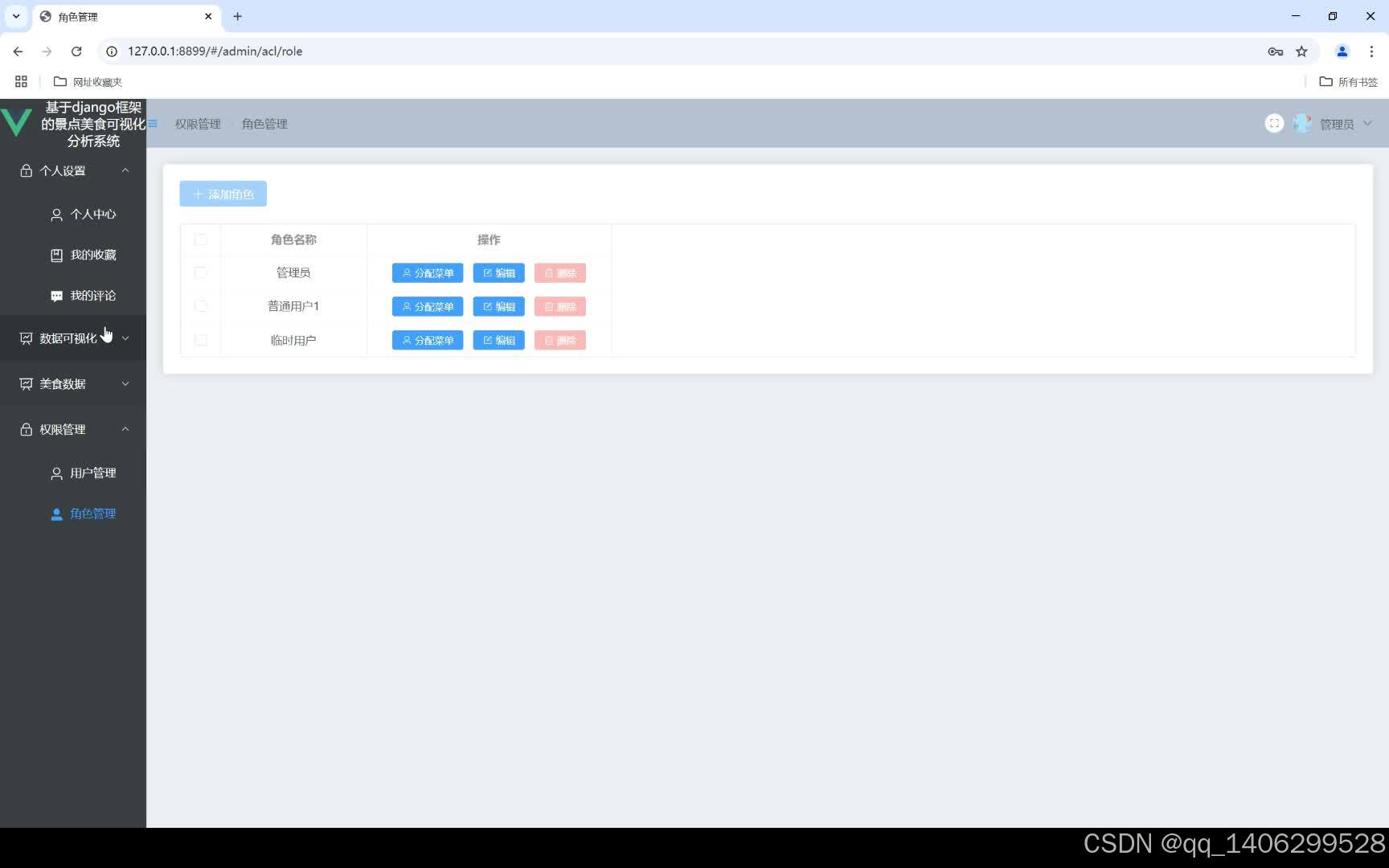1389x868 pixels.
Task: Click the Vue logo in sidebar
Action: click(16, 122)
